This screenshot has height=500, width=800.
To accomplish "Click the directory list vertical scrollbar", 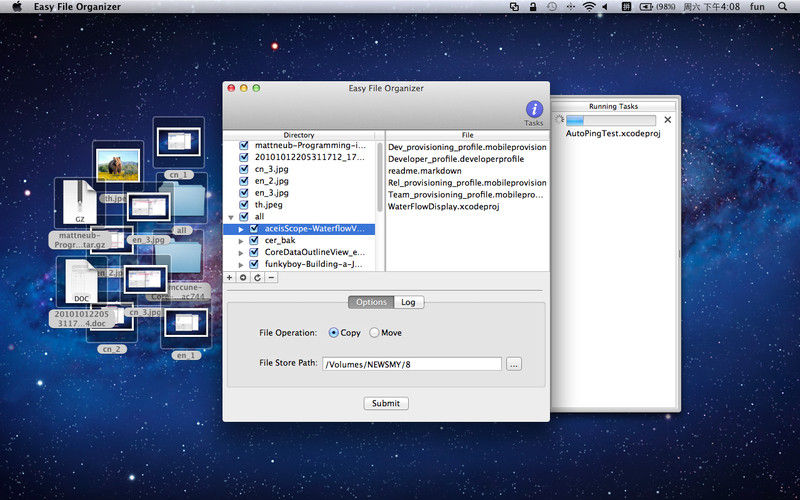I will (380, 177).
